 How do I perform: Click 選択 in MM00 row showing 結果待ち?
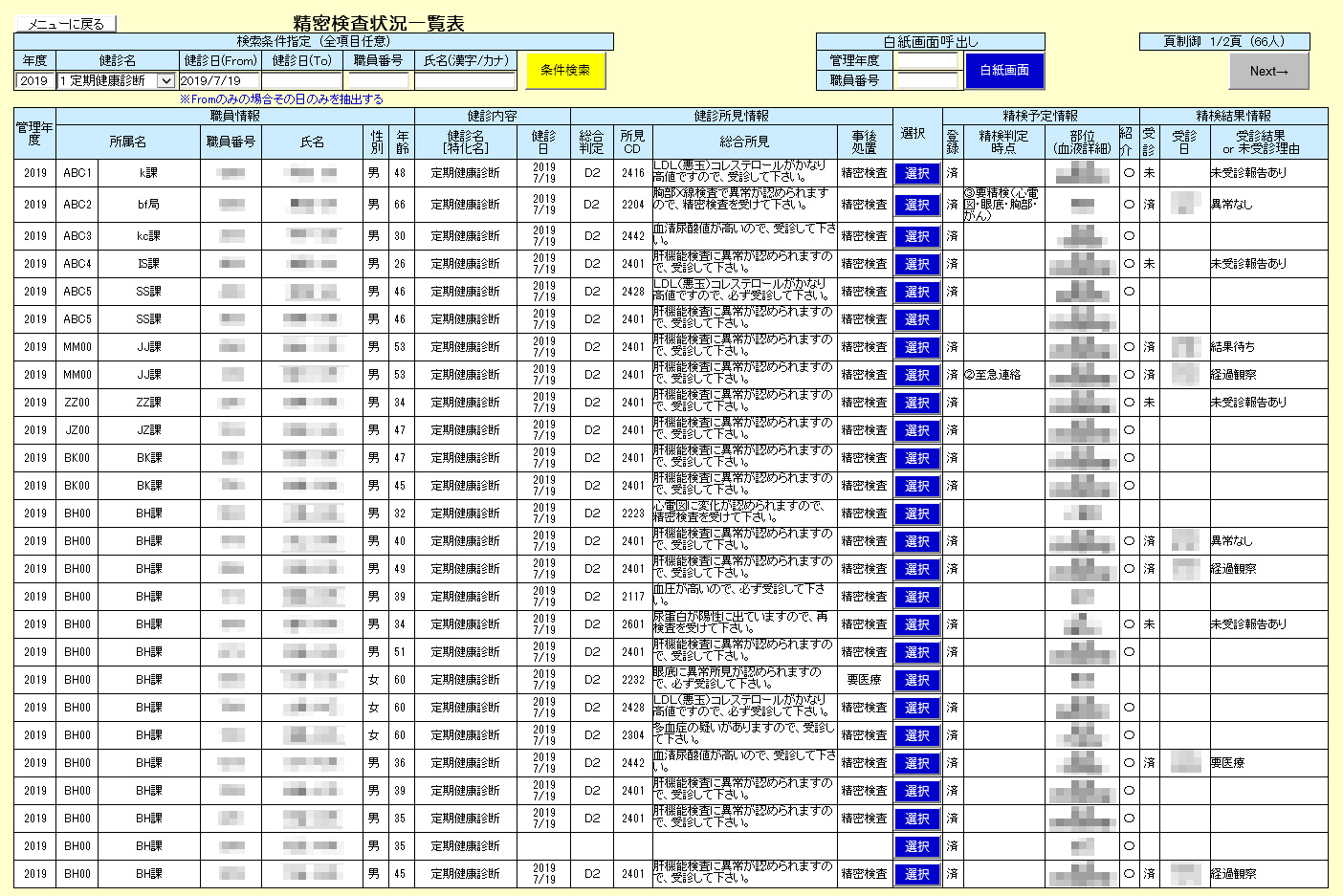(x=917, y=347)
